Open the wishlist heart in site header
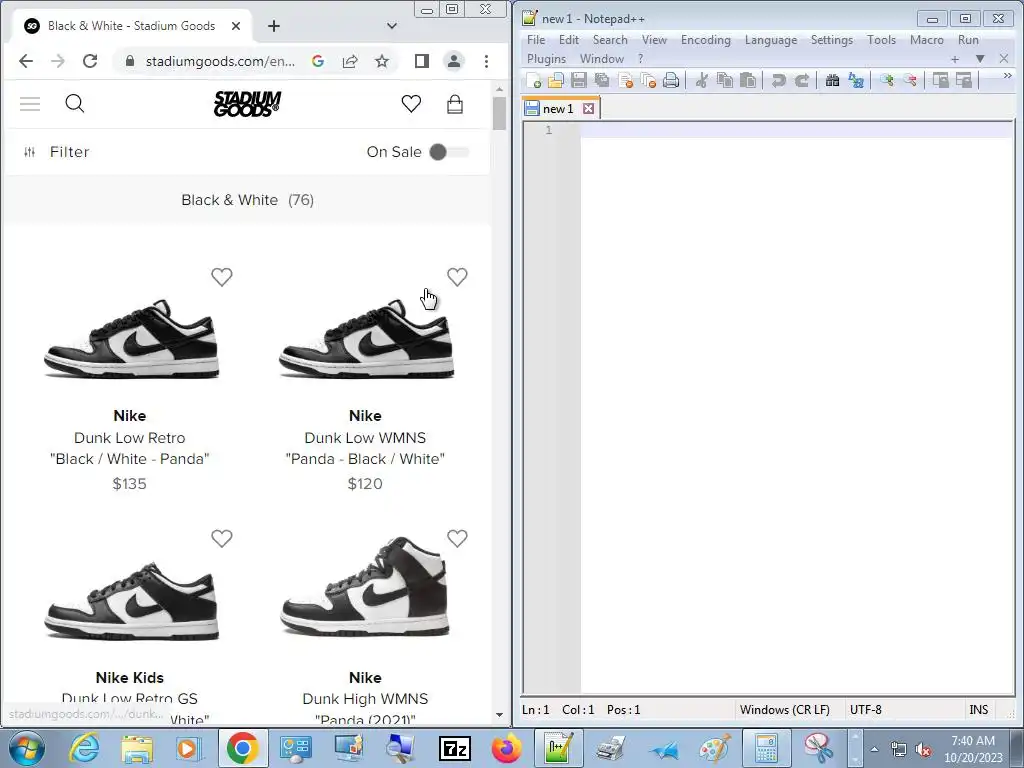 [x=411, y=104]
